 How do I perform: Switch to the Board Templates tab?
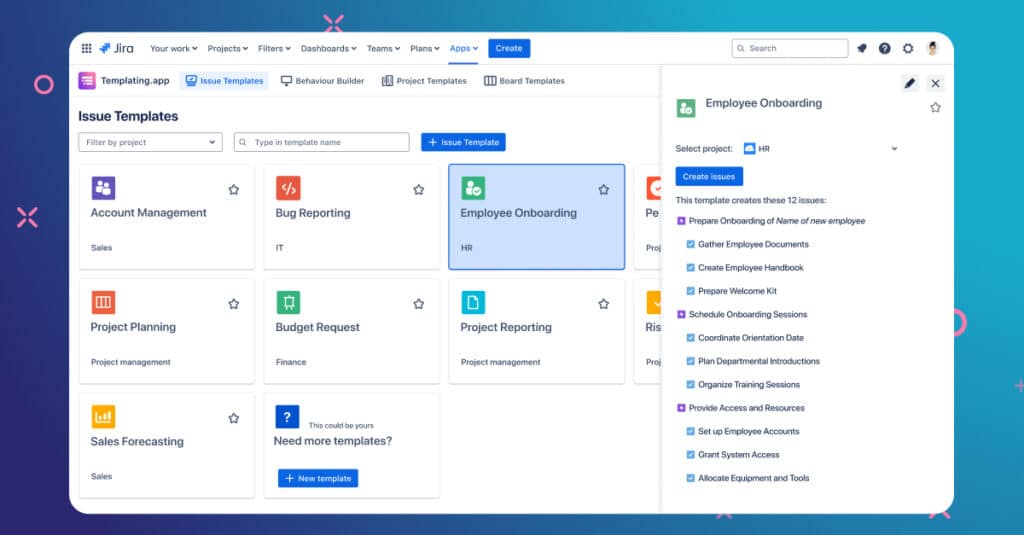click(524, 80)
